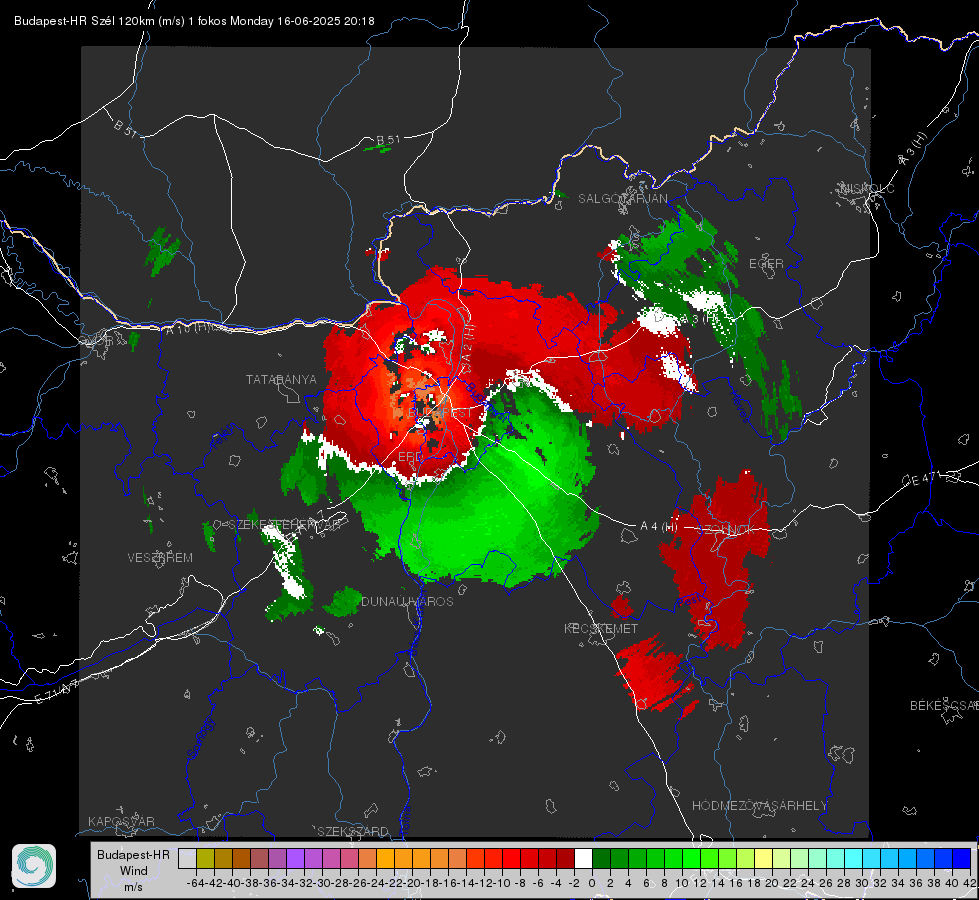
Task: Click the 'Budapest-HR Wind m/s' legend label
Action: click(134, 870)
